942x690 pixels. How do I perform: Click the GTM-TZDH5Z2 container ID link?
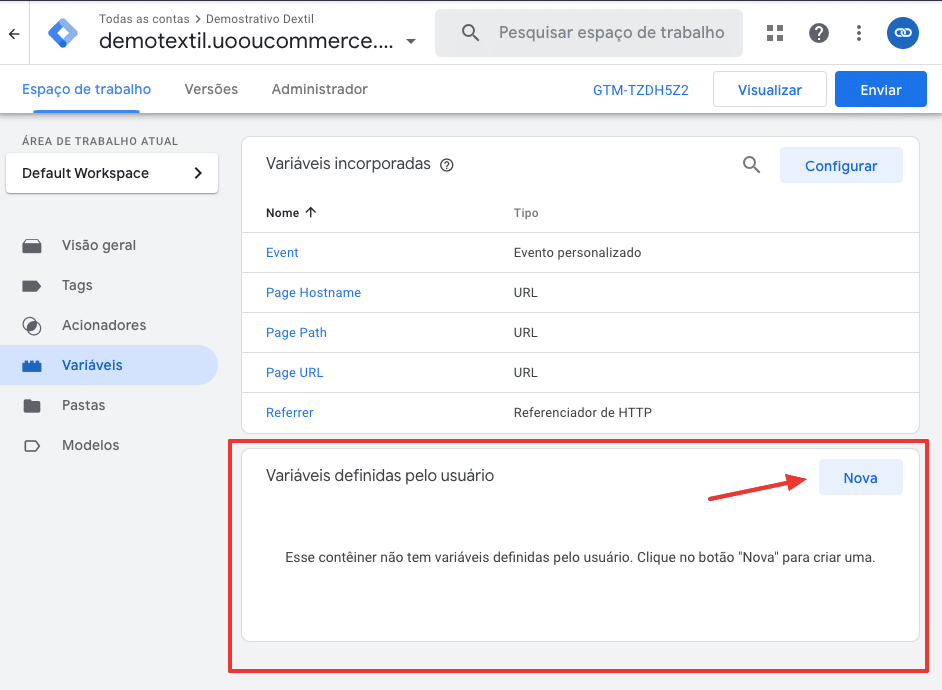640,90
